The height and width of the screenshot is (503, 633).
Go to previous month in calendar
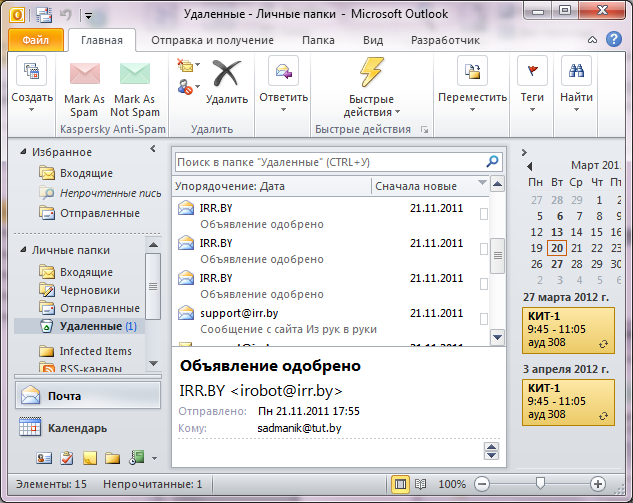[x=530, y=166]
